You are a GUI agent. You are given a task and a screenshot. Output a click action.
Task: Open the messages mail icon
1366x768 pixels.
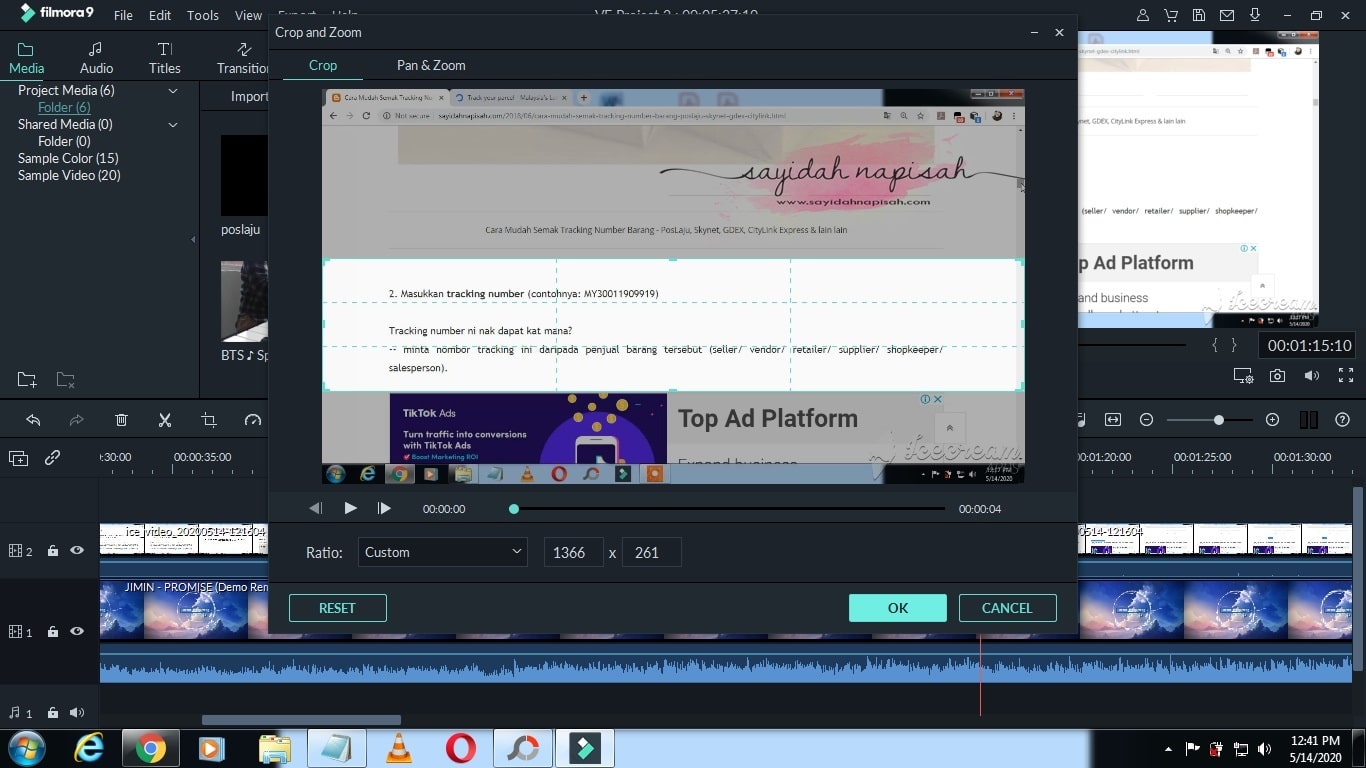pos(1227,15)
